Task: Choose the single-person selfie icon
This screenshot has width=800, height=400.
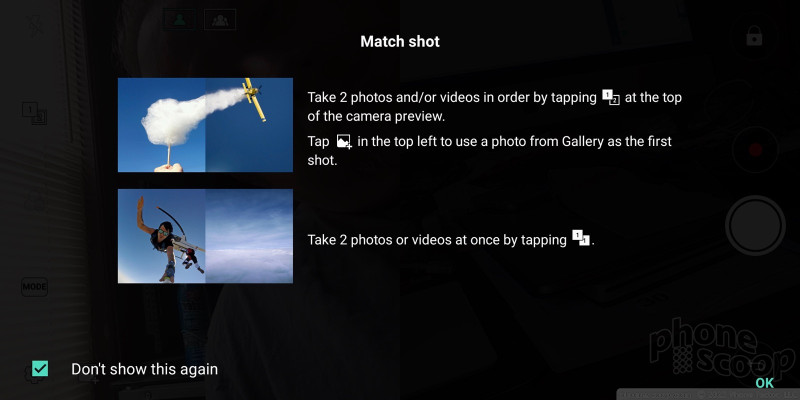Action: pos(179,19)
